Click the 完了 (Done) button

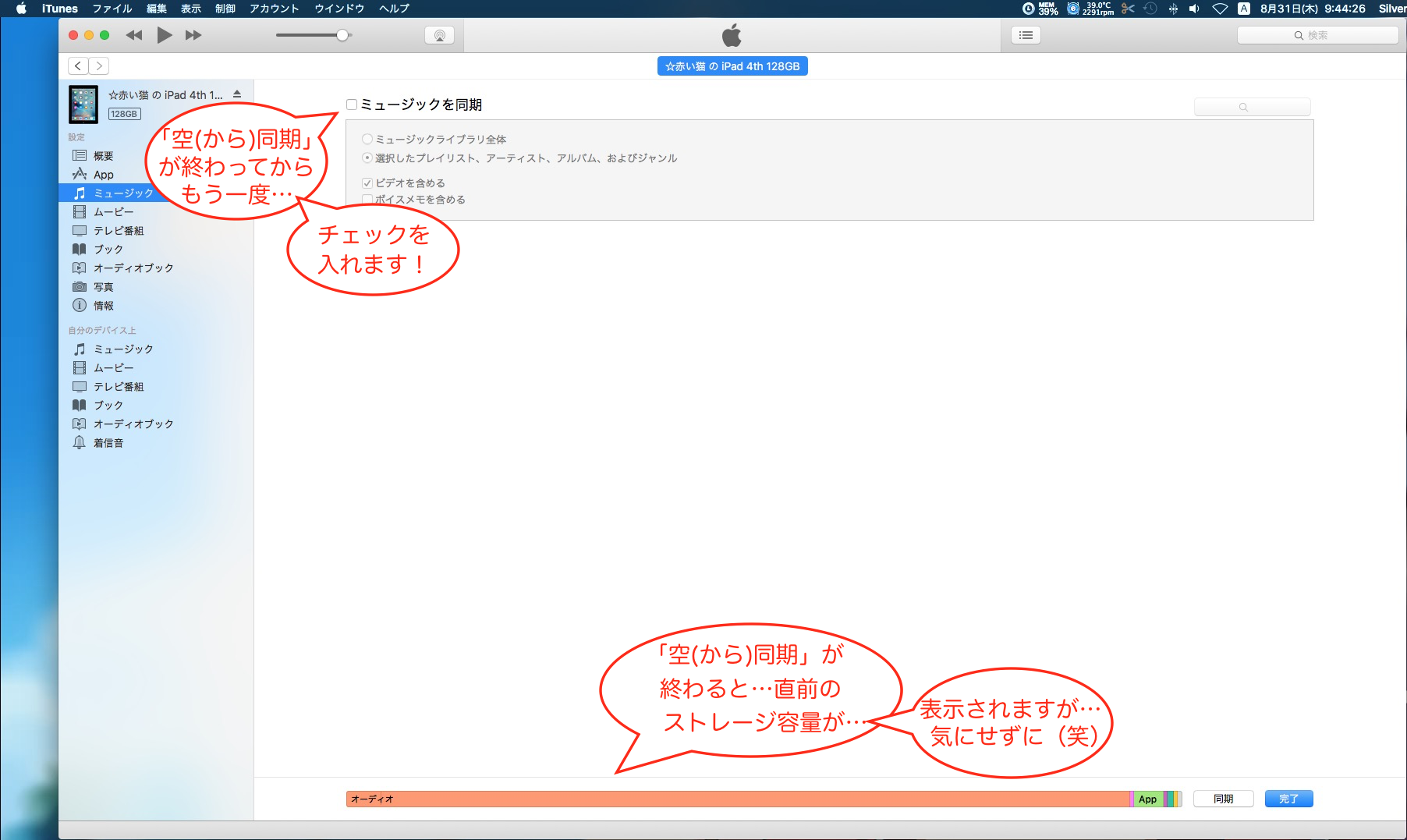click(1288, 799)
